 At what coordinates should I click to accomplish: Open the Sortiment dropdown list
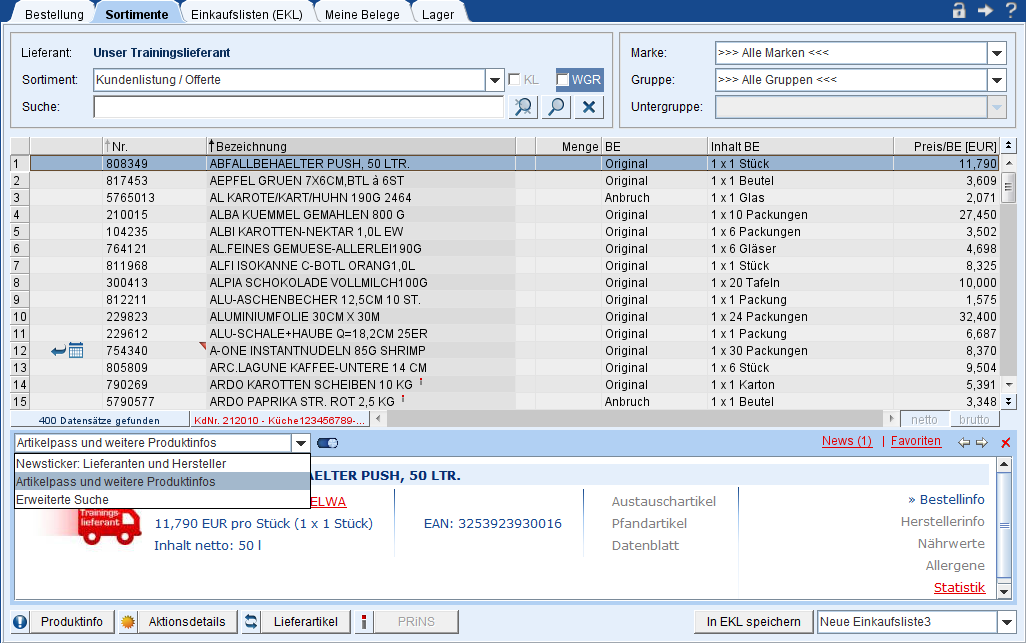click(494, 80)
